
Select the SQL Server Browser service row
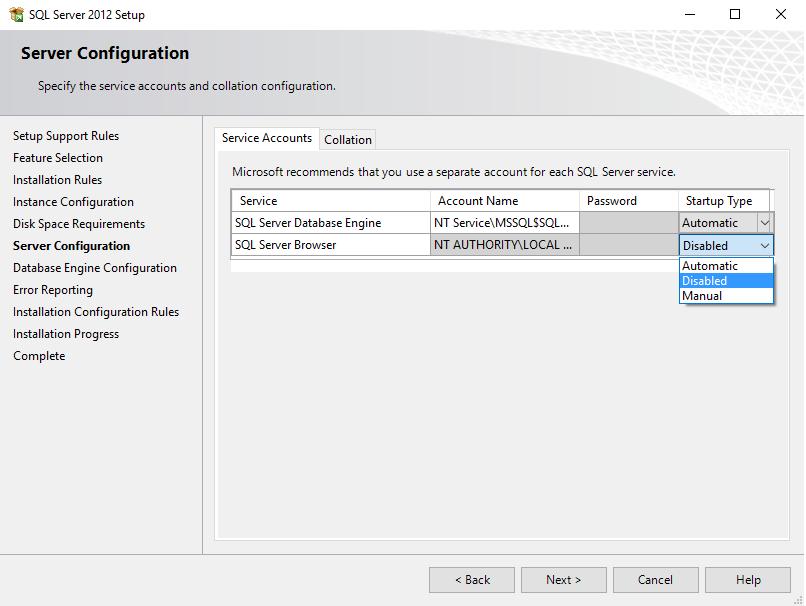click(x=330, y=245)
